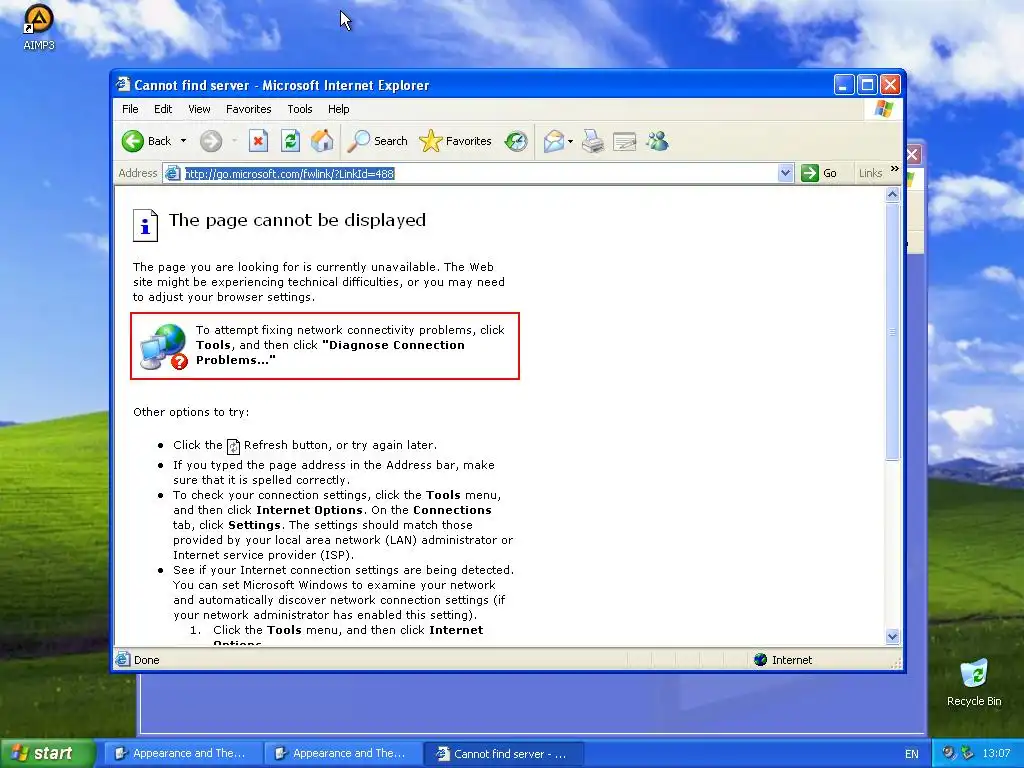The width and height of the screenshot is (1024, 768).
Task: Expand the address bar dropdown list
Action: coord(786,173)
